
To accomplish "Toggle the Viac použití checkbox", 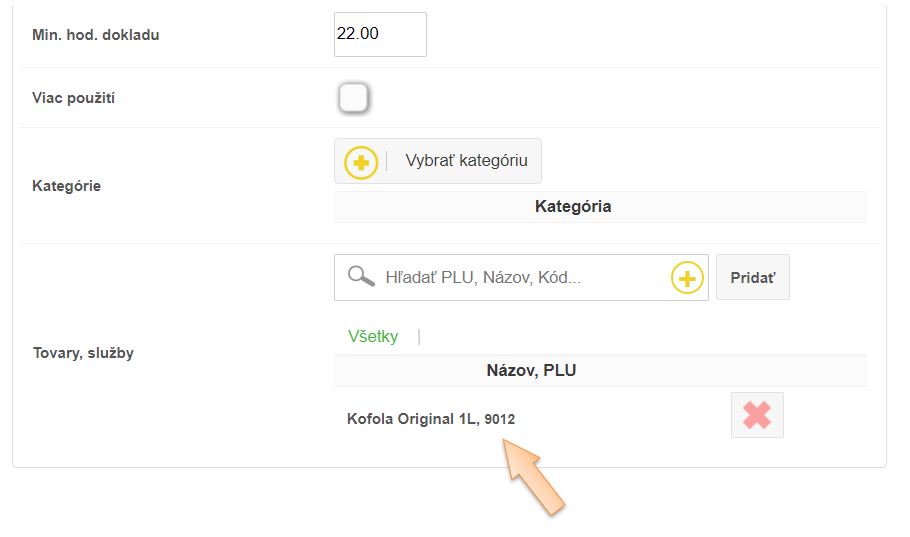I will pyautogui.click(x=354, y=98).
